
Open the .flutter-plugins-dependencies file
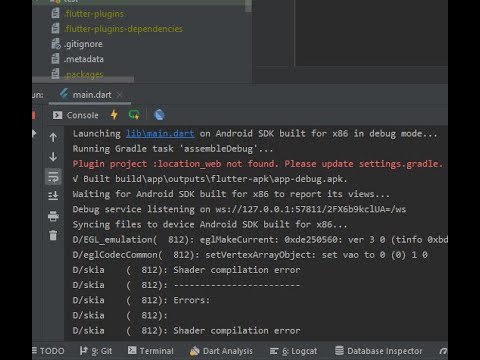click(x=123, y=29)
